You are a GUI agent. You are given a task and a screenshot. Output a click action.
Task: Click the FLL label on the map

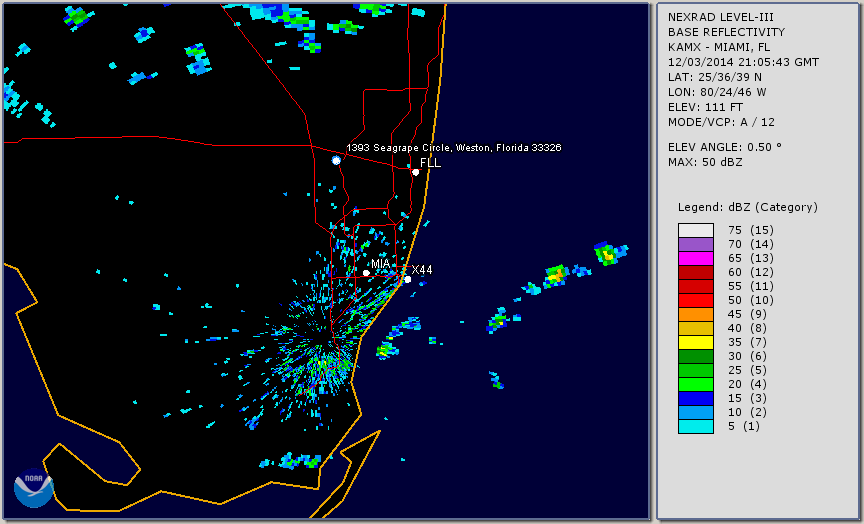pos(430,163)
